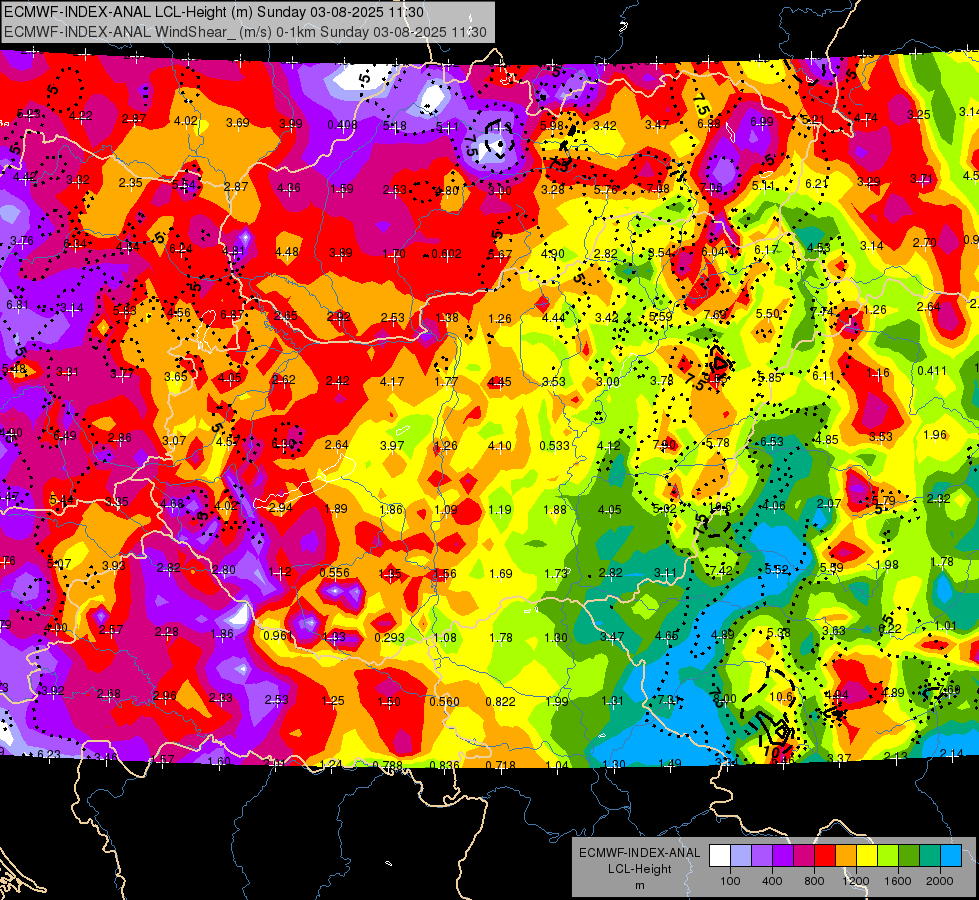Click wind shear value 4.65
Screen dimensions: 979x900
(667, 636)
